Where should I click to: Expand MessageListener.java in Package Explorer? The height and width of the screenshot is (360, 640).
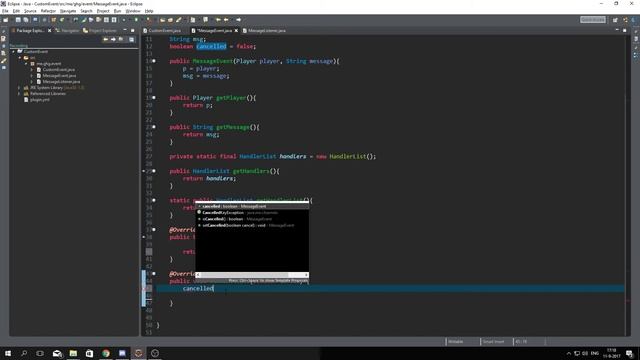(x=32, y=82)
